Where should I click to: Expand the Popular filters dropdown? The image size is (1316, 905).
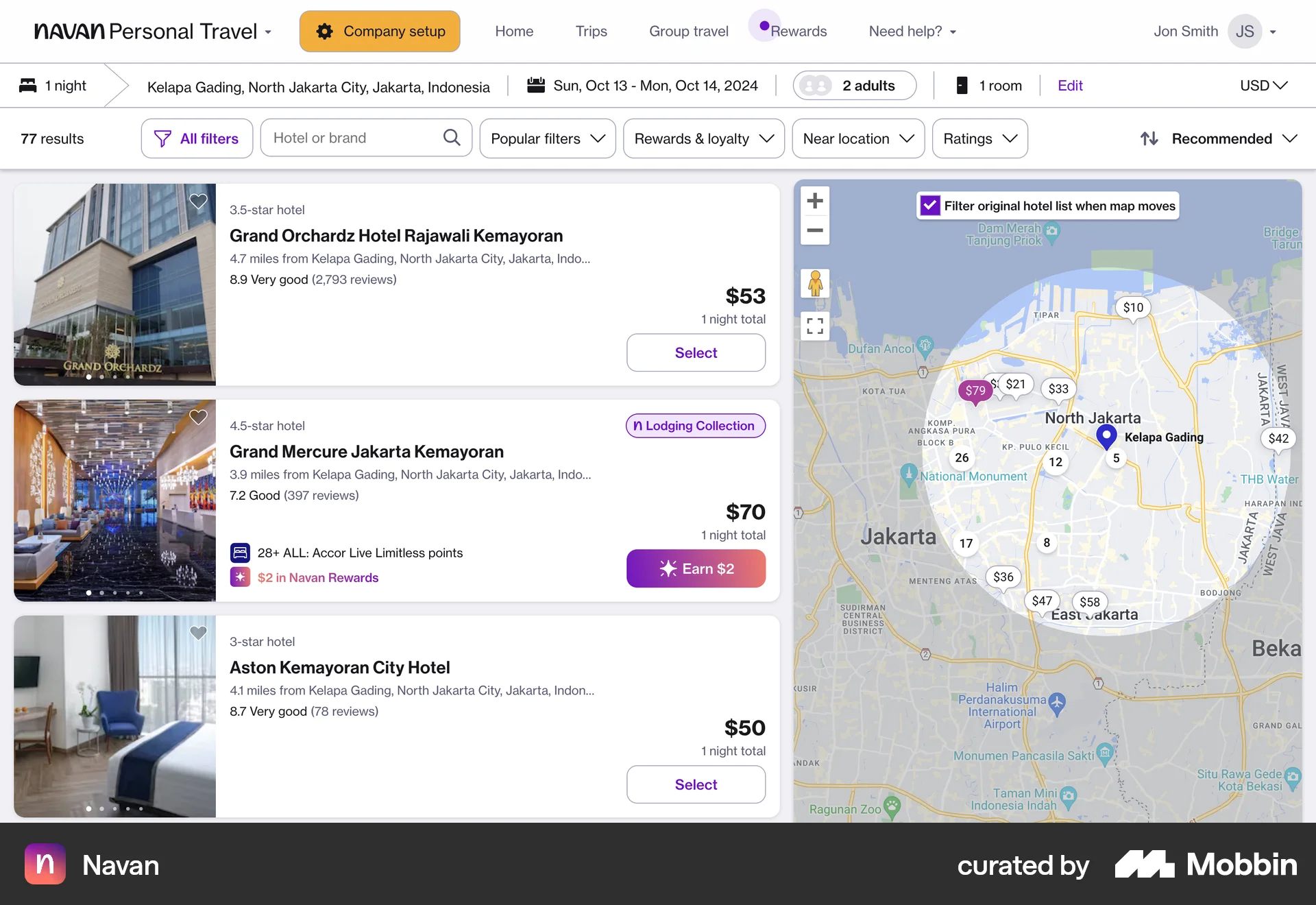(x=547, y=138)
